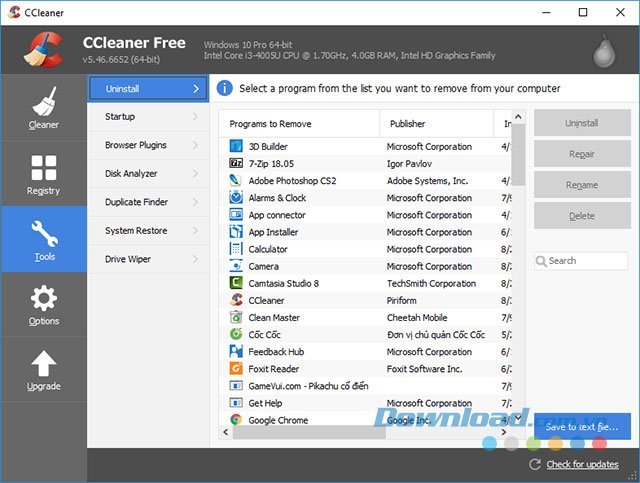Select the 7-Zip 18.05 icon
Screen dimensions: 640x483
tap(236, 163)
